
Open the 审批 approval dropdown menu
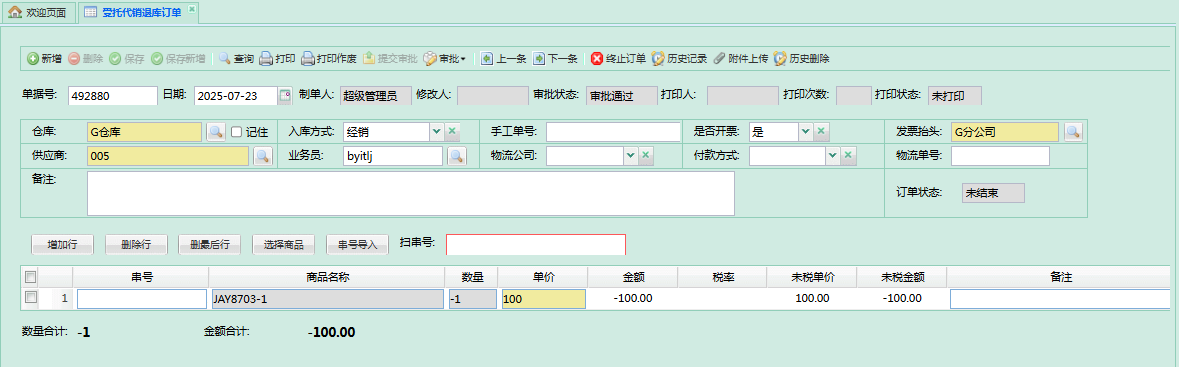(445, 59)
